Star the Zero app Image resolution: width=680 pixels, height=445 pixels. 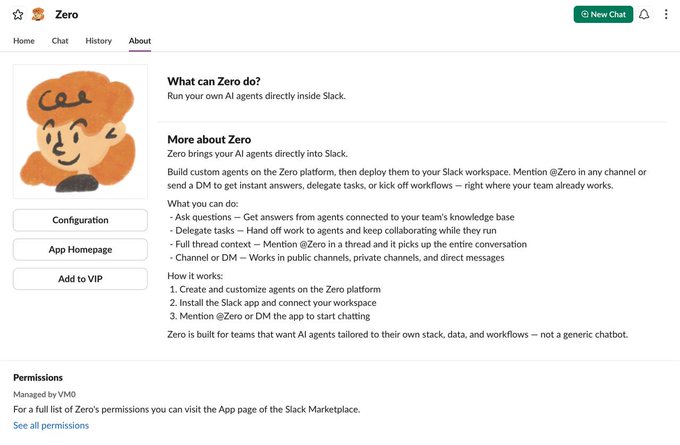tap(18, 15)
